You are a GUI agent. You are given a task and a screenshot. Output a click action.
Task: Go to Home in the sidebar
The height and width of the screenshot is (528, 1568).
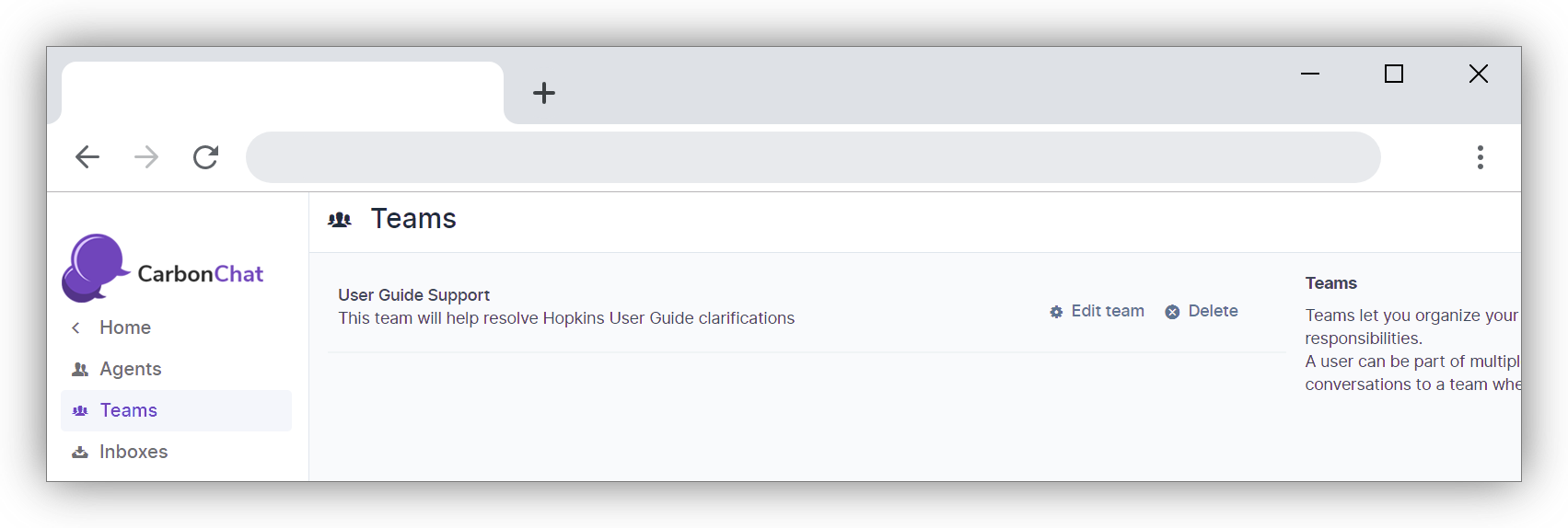point(125,327)
